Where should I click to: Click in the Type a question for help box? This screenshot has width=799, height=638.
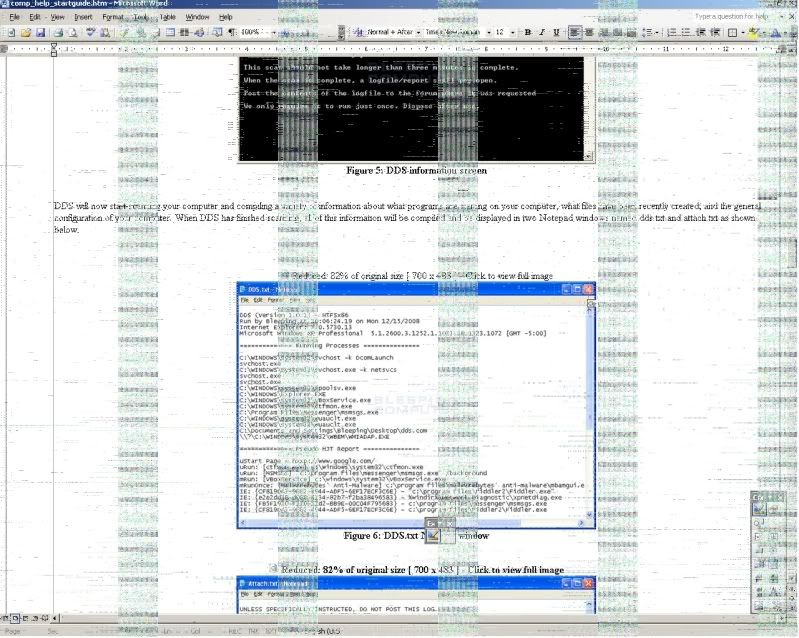point(734,17)
